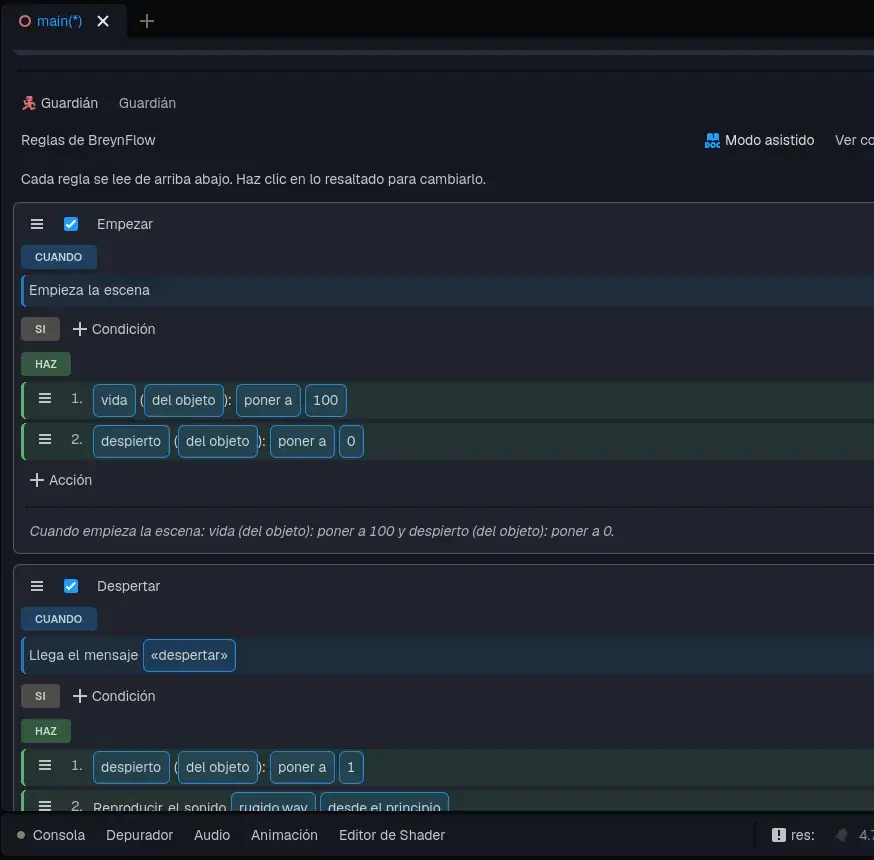Open 'poner a' operation in Despertar rule

tap(302, 767)
